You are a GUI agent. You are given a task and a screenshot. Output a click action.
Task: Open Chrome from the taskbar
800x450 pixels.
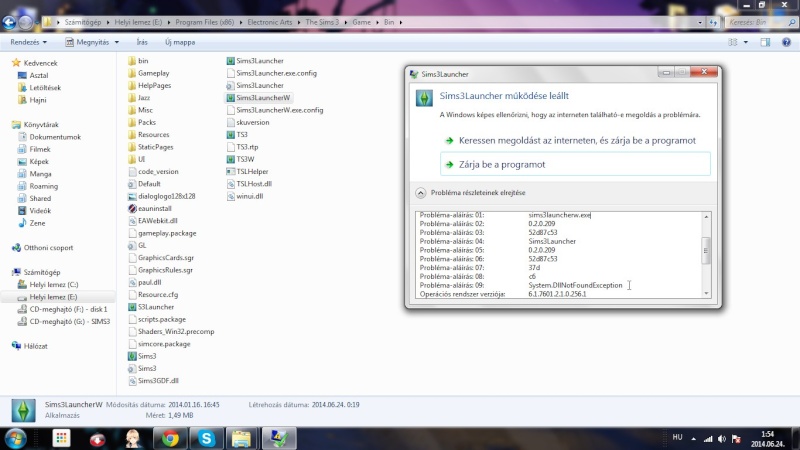coord(170,438)
